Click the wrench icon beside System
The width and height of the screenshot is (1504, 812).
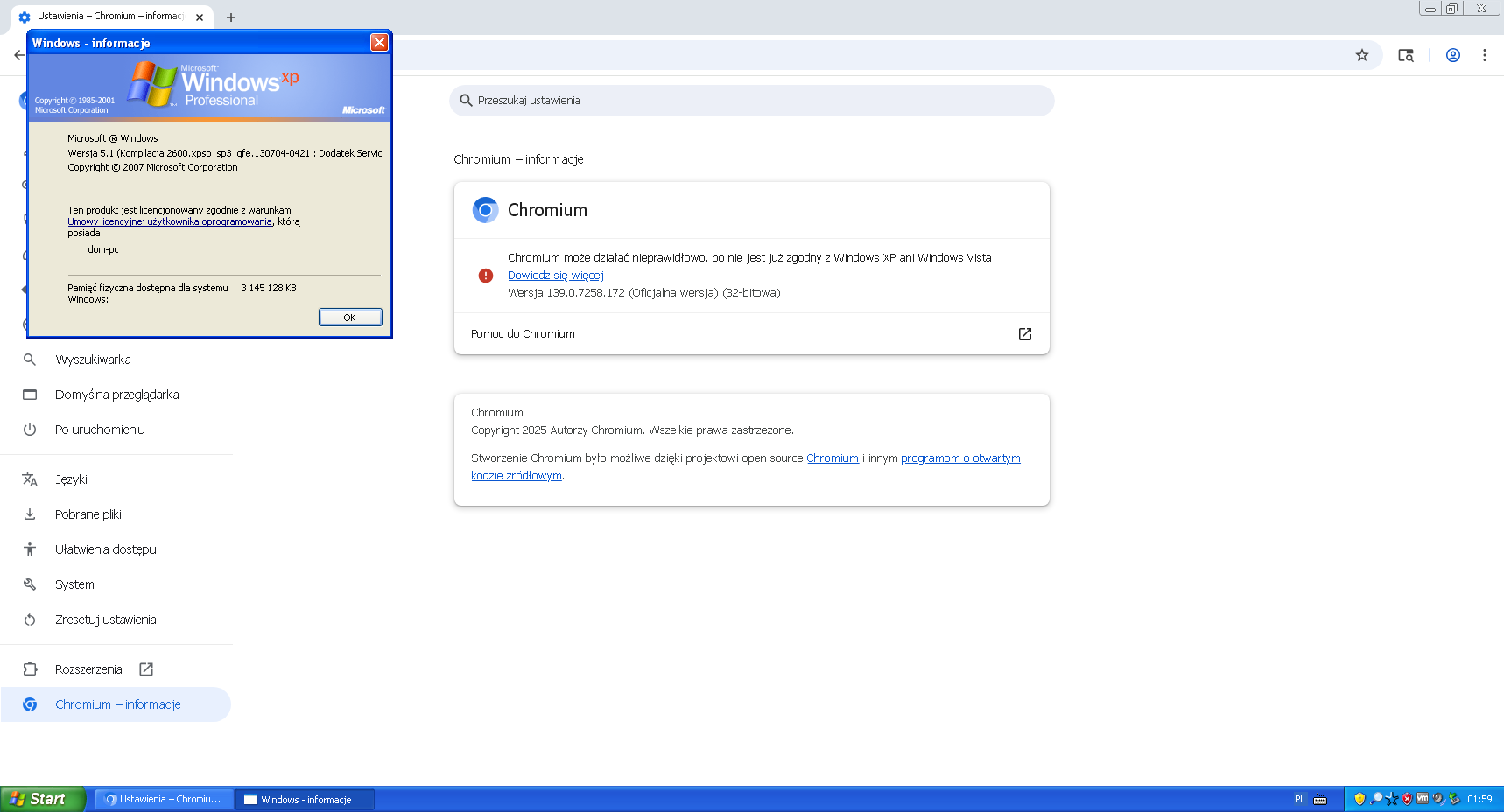coord(30,584)
